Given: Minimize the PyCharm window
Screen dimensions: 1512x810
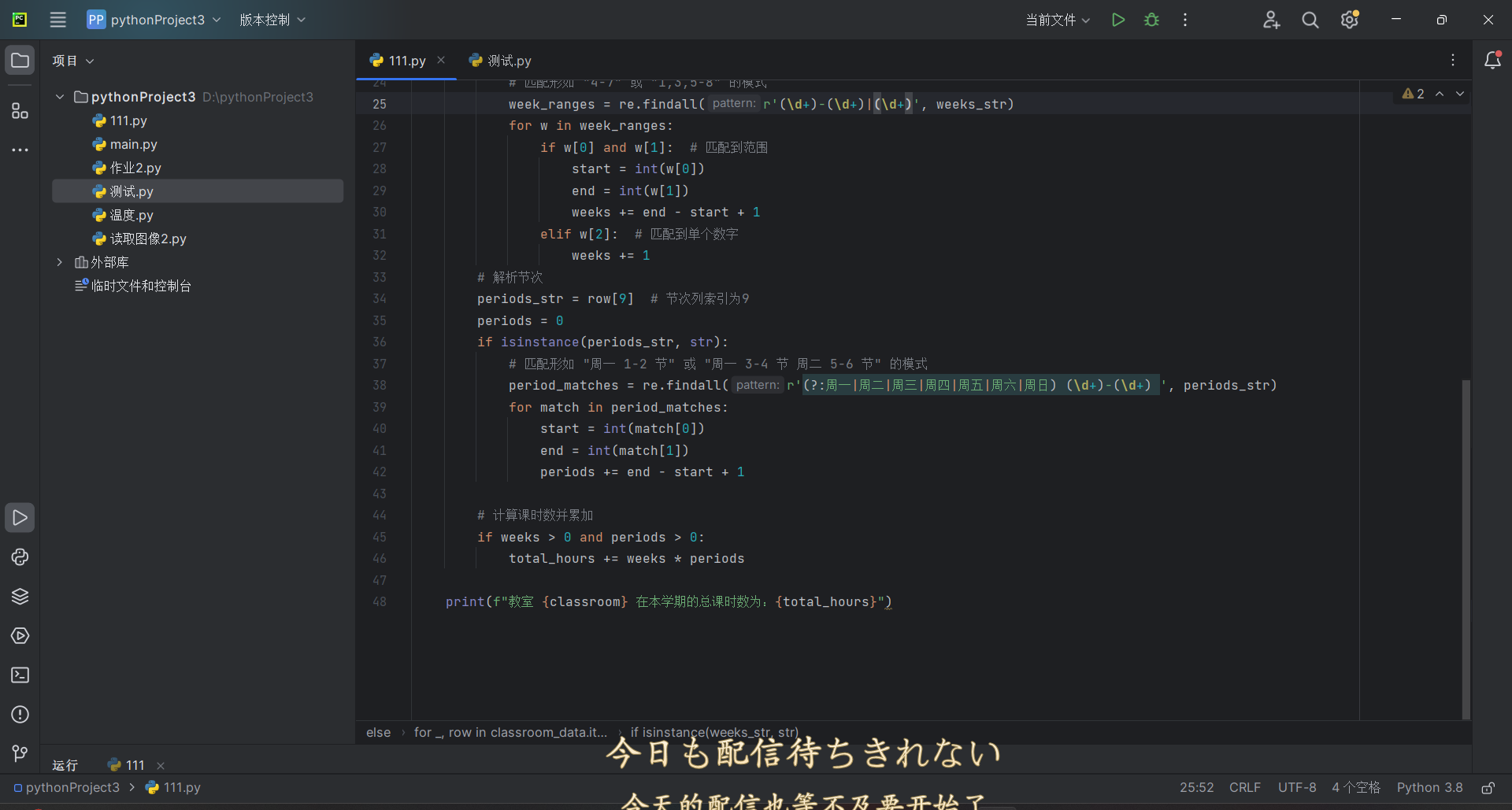Looking at the screenshot, I should pos(1396,20).
